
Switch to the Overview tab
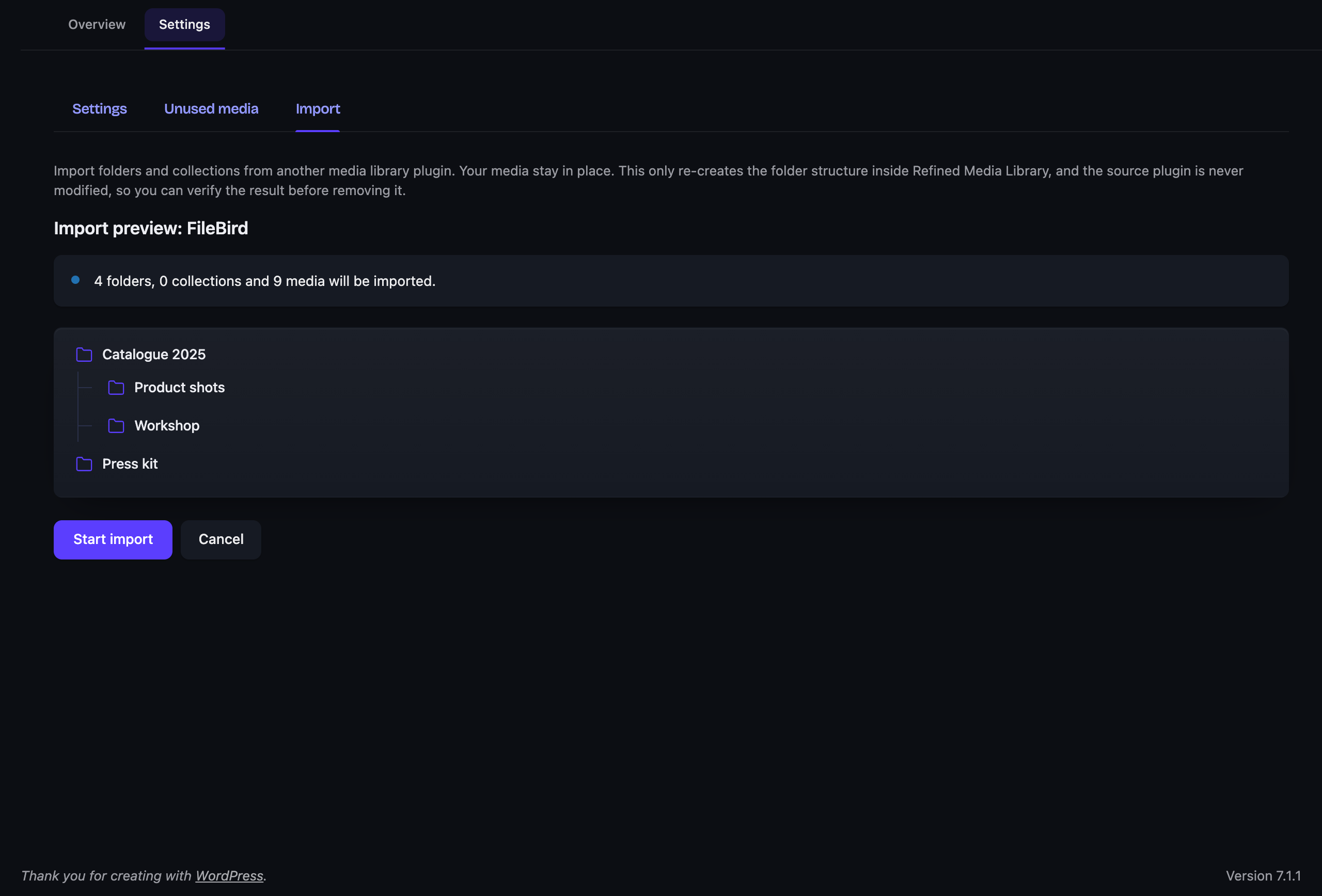coord(97,24)
